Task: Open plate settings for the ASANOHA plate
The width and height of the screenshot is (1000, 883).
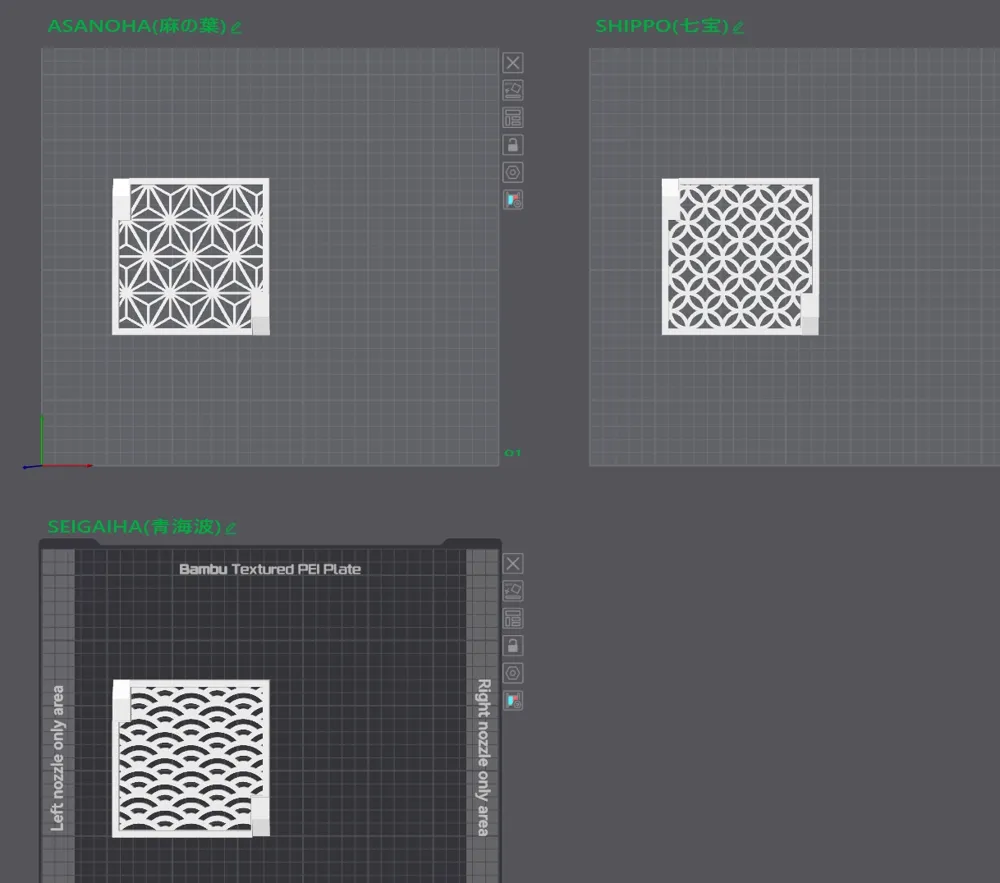Action: point(513,172)
